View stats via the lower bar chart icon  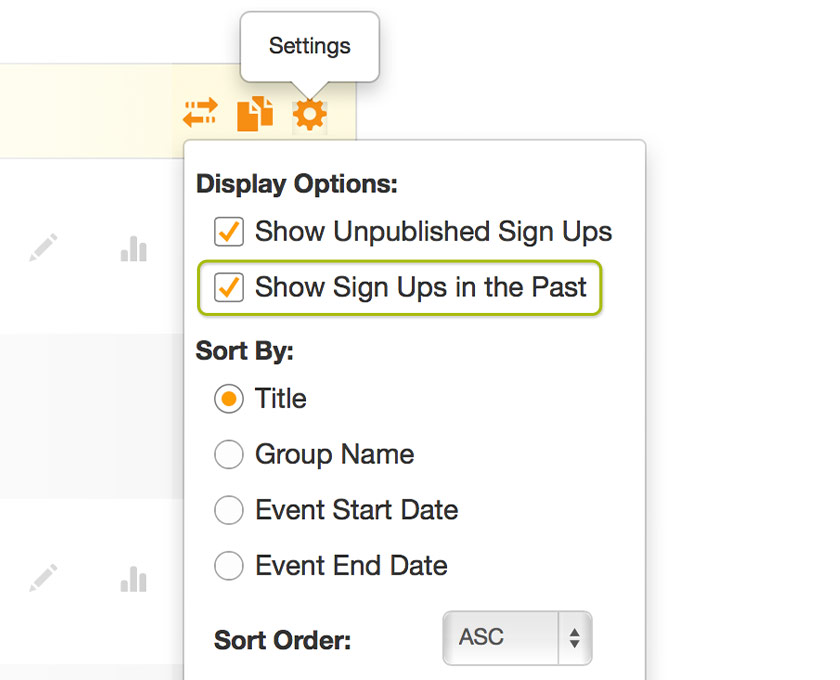pyautogui.click(x=133, y=577)
